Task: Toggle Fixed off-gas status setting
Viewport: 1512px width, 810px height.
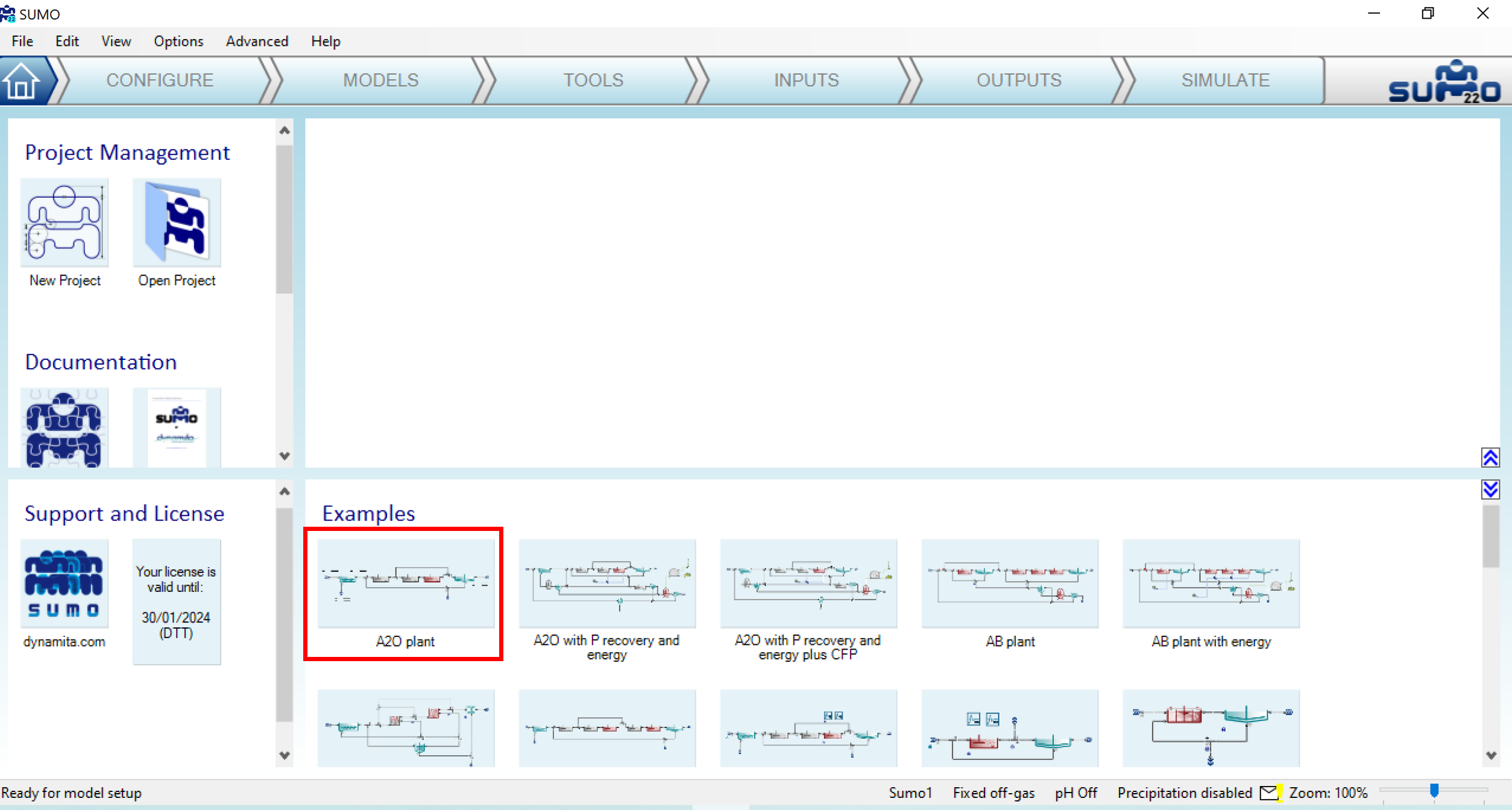Action: 993,793
